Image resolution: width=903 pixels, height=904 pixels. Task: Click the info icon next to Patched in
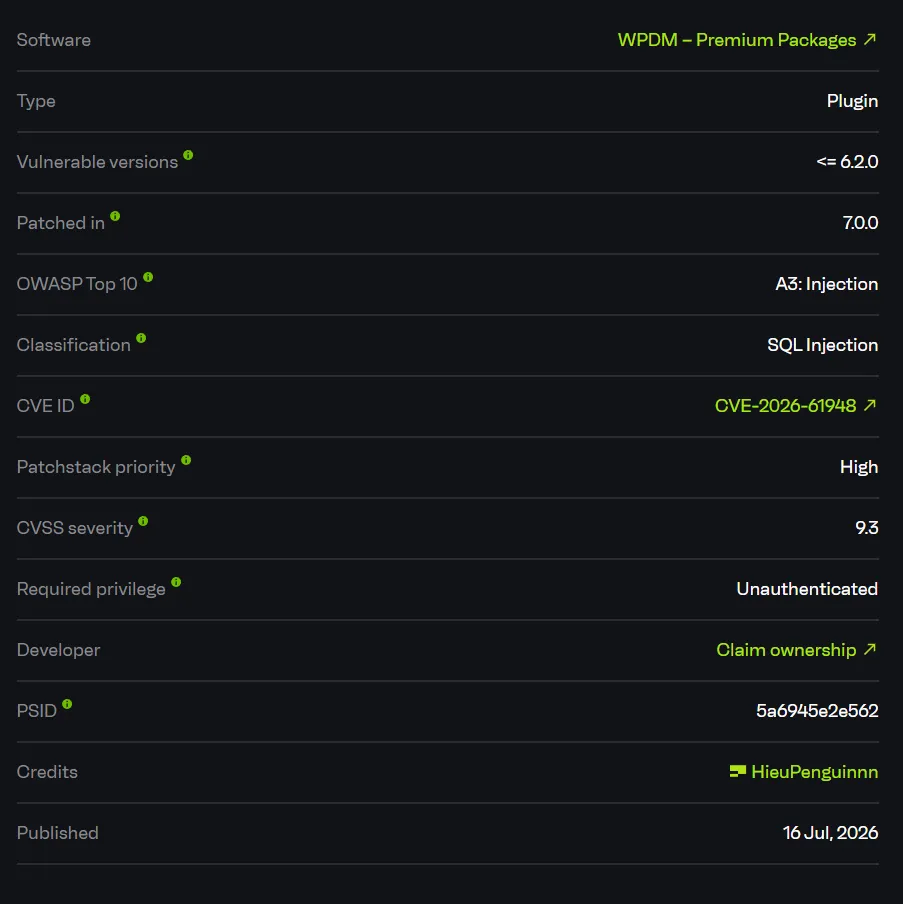[x=115, y=216]
